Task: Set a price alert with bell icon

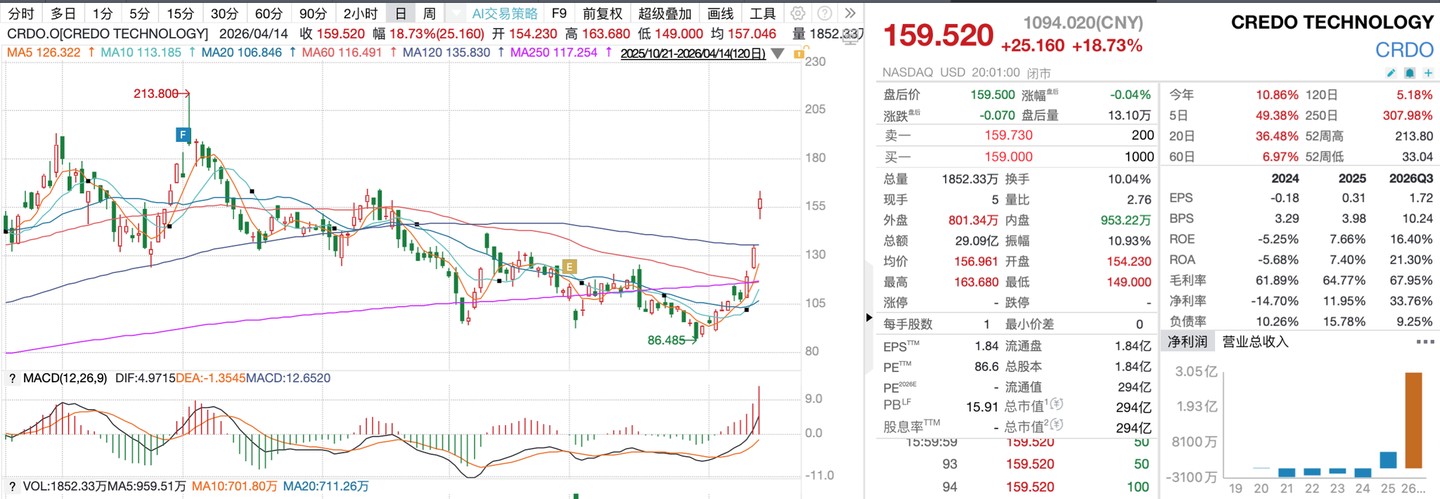Action: click(x=1409, y=73)
